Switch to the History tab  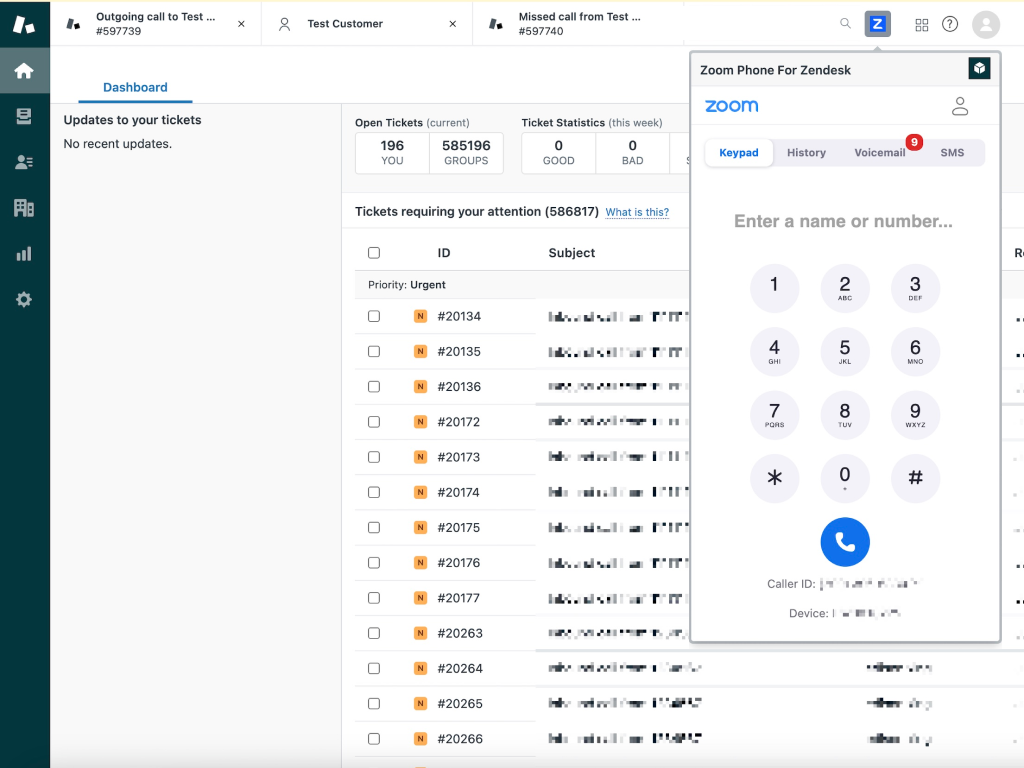tap(806, 153)
